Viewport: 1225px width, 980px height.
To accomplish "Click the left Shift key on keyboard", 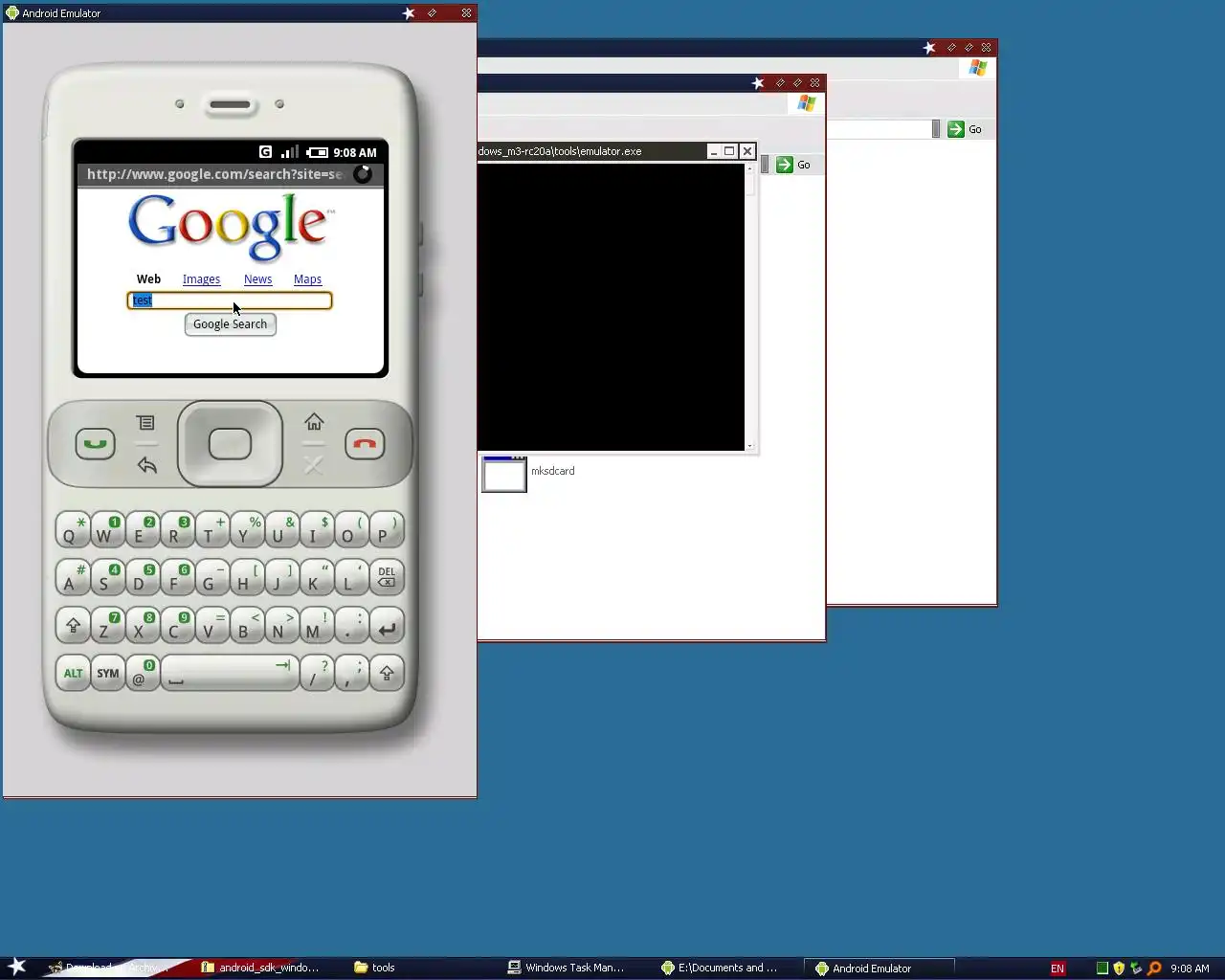I will pyautogui.click(x=73, y=627).
